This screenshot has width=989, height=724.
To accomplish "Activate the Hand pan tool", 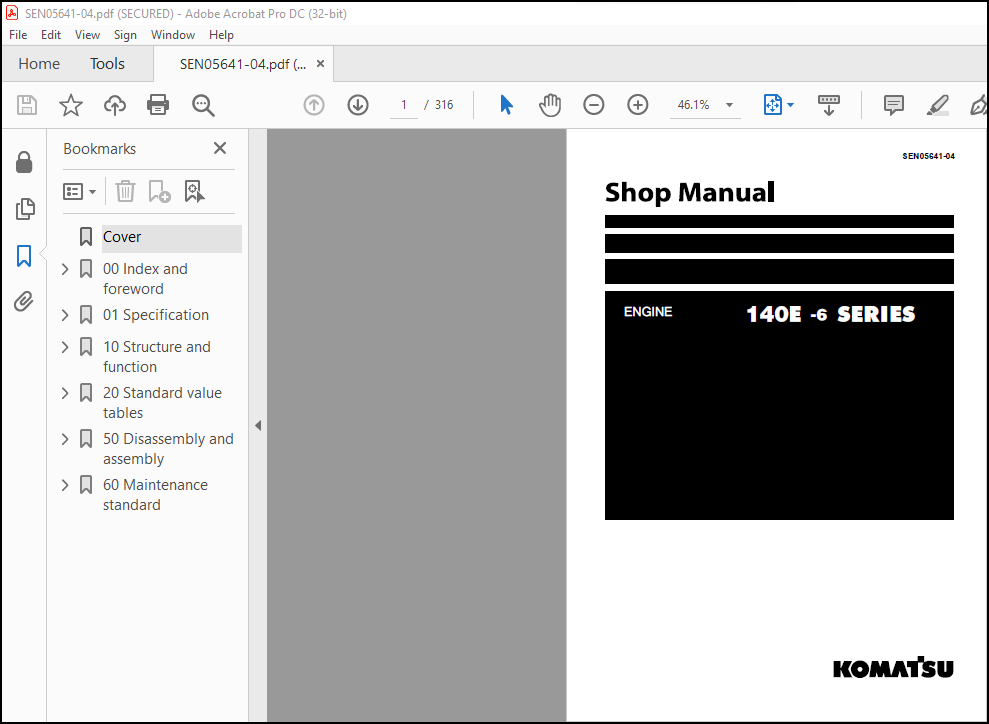I will pyautogui.click(x=550, y=105).
